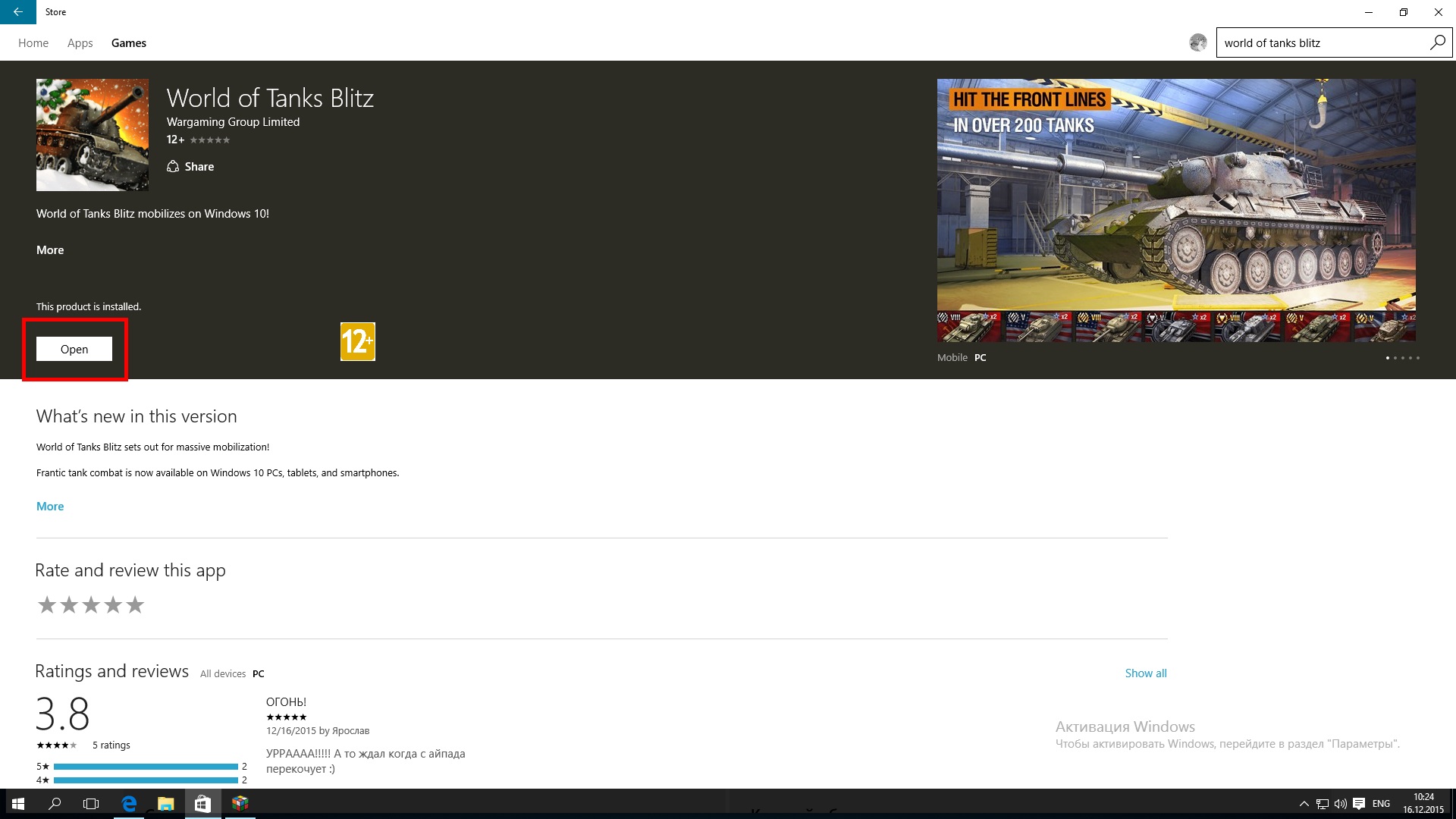Open the Windows Start menu

18,804
